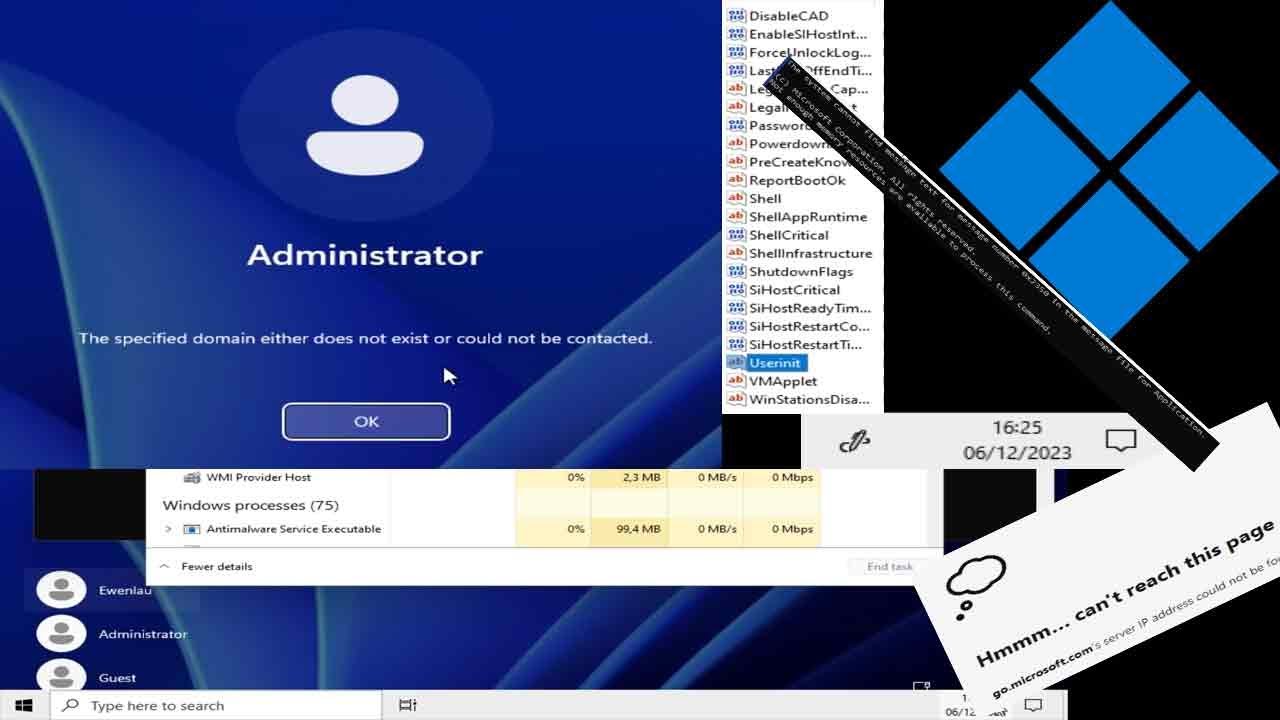The width and height of the screenshot is (1280, 720).
Task: Click the icon beside ShellInfrastructure
Action: pyautogui.click(x=736, y=253)
